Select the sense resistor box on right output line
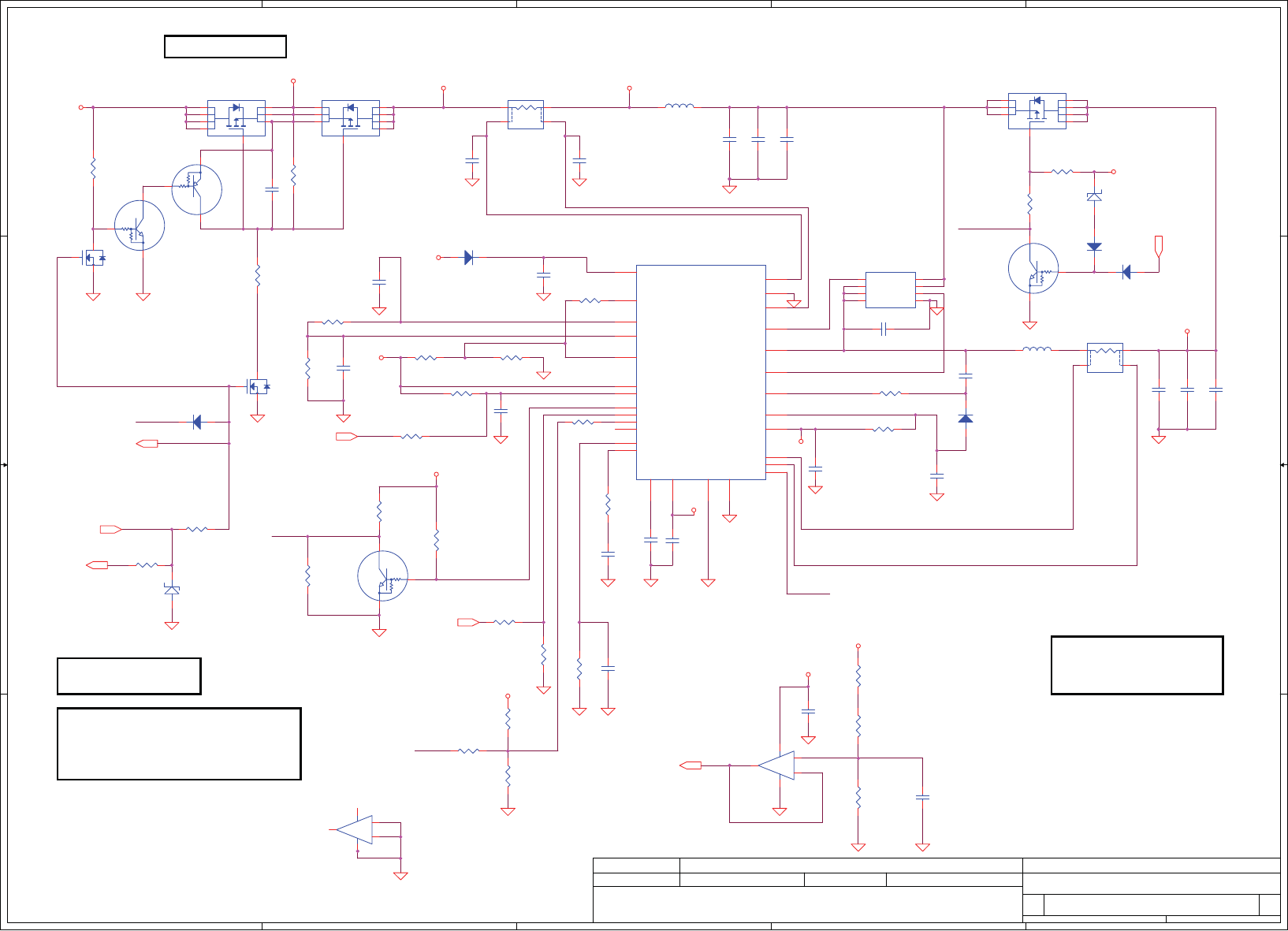Viewport: 1288px width, 931px height. [x=1105, y=358]
